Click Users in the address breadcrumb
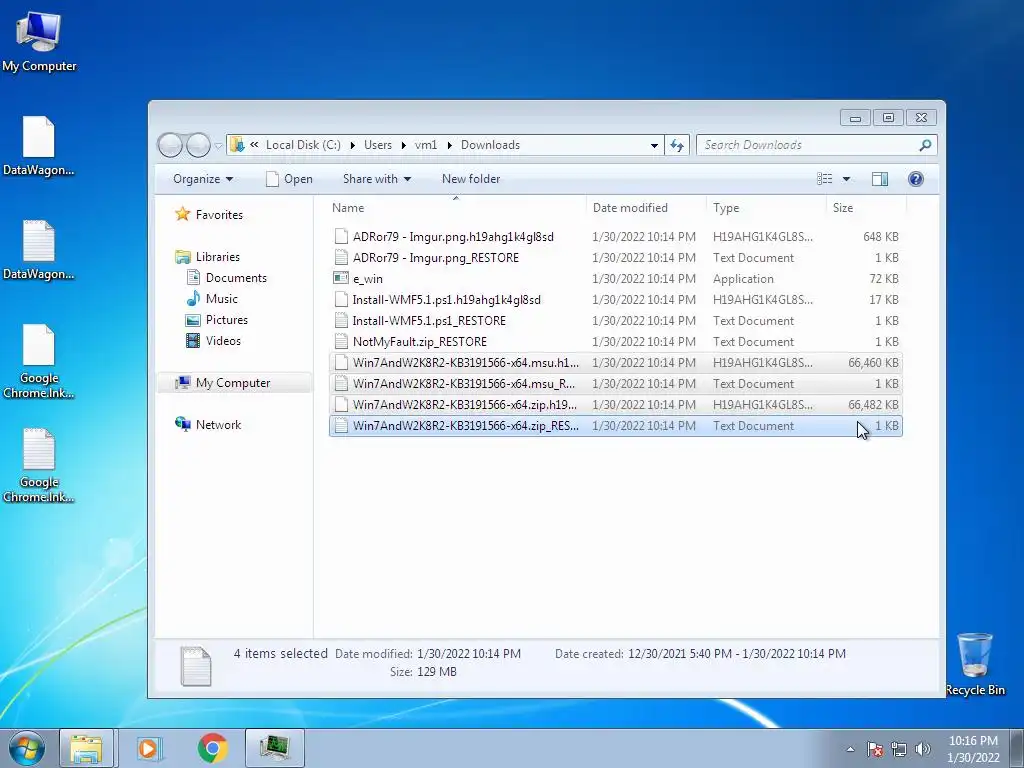 pyautogui.click(x=378, y=145)
